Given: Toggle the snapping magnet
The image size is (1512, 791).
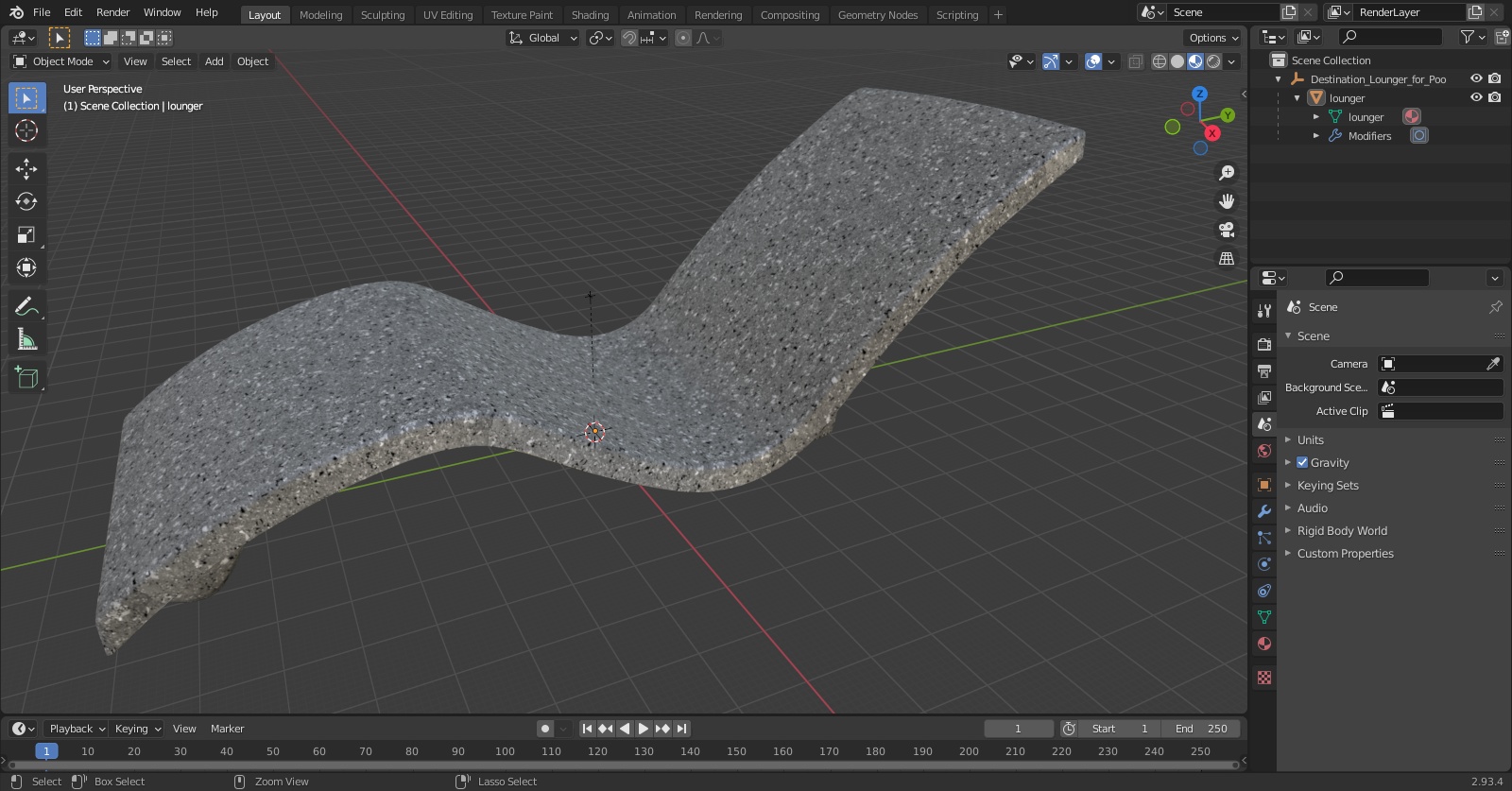Looking at the screenshot, I should pos(628,38).
